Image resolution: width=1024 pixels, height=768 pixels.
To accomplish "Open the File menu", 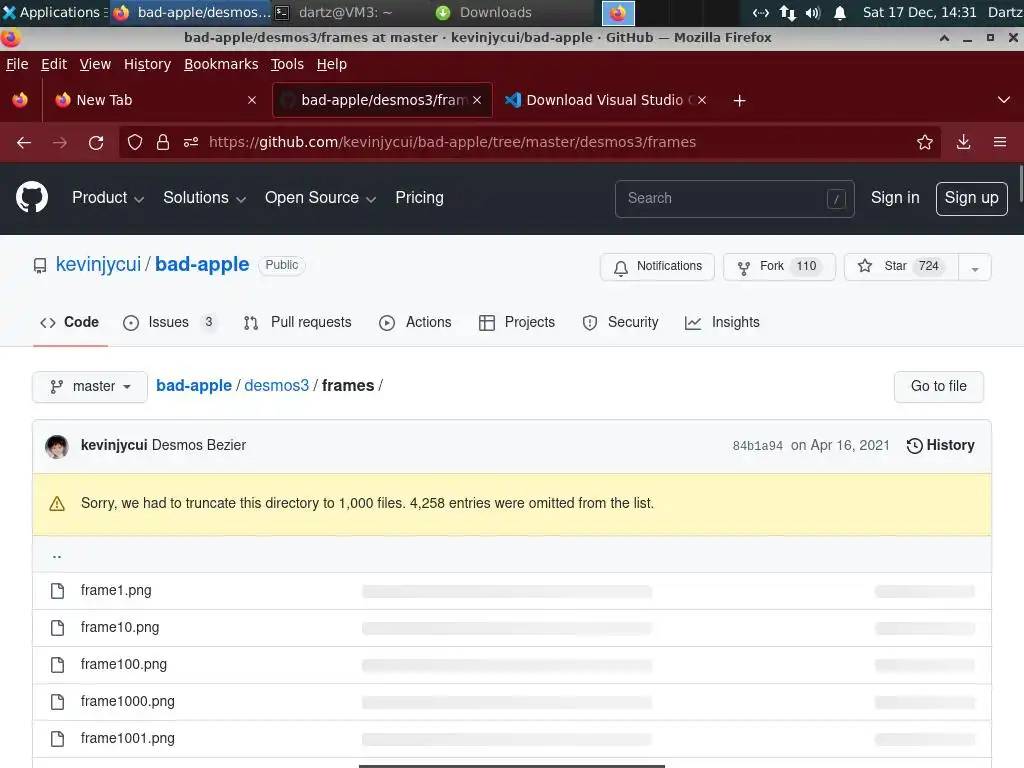I will coord(17,64).
